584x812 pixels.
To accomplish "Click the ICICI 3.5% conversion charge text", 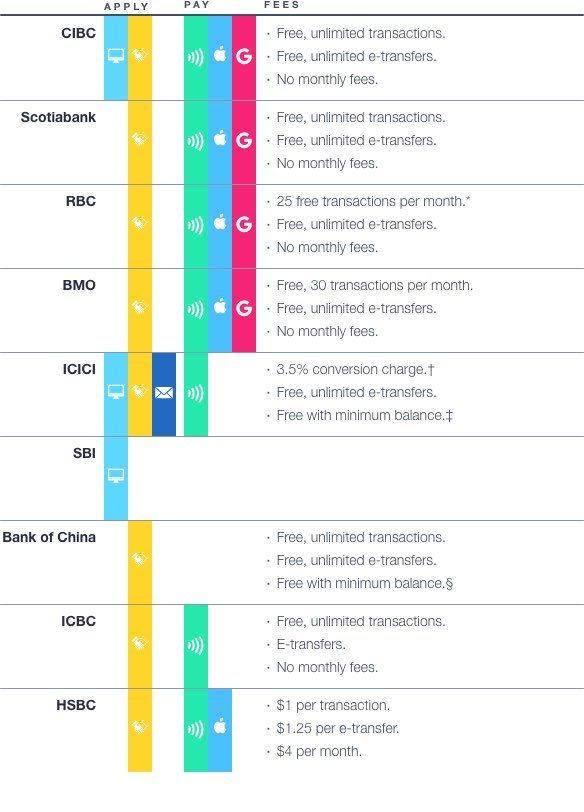I will tap(356, 370).
